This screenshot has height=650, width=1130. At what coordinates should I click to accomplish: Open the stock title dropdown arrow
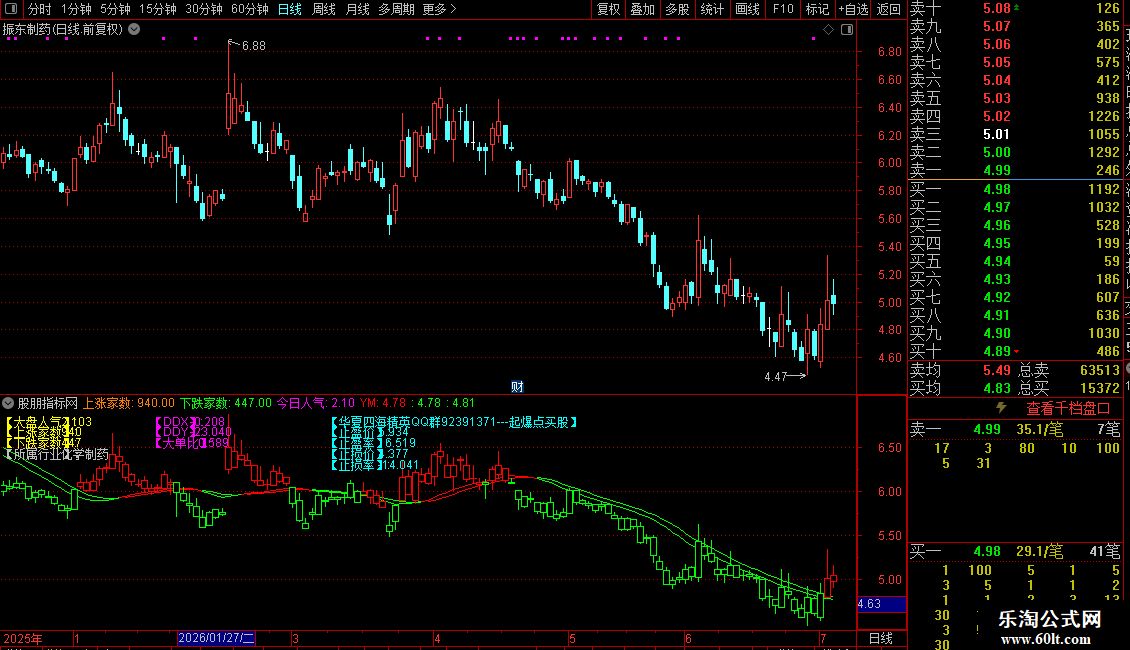[134, 30]
